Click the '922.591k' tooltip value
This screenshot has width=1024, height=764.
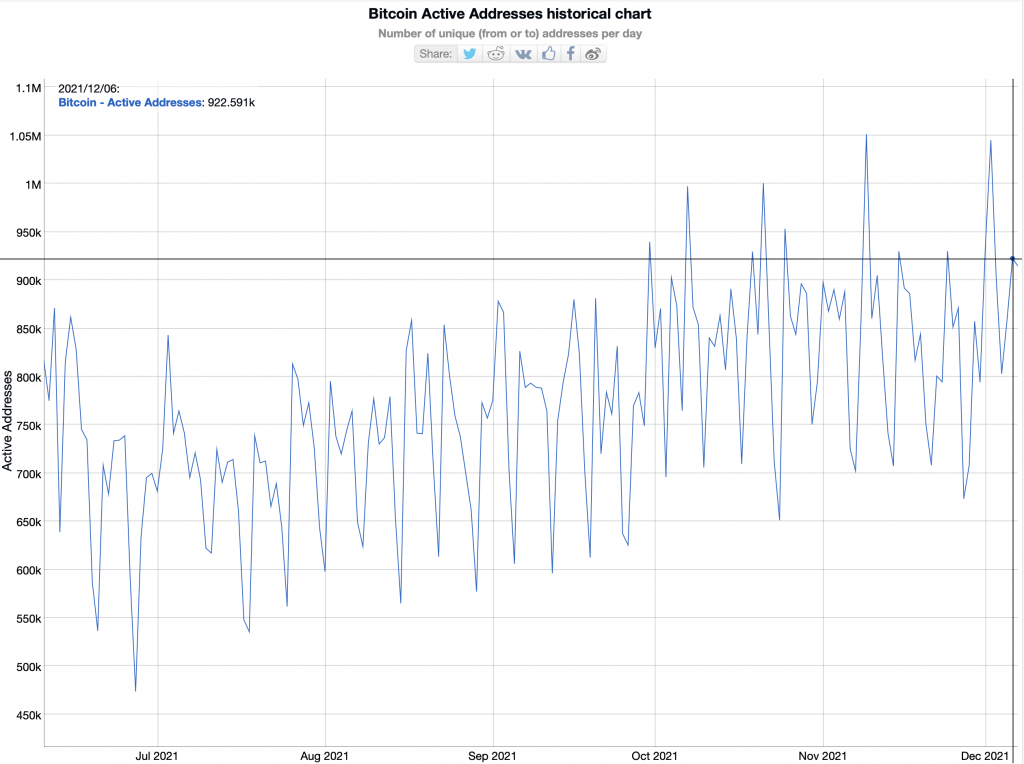231,103
